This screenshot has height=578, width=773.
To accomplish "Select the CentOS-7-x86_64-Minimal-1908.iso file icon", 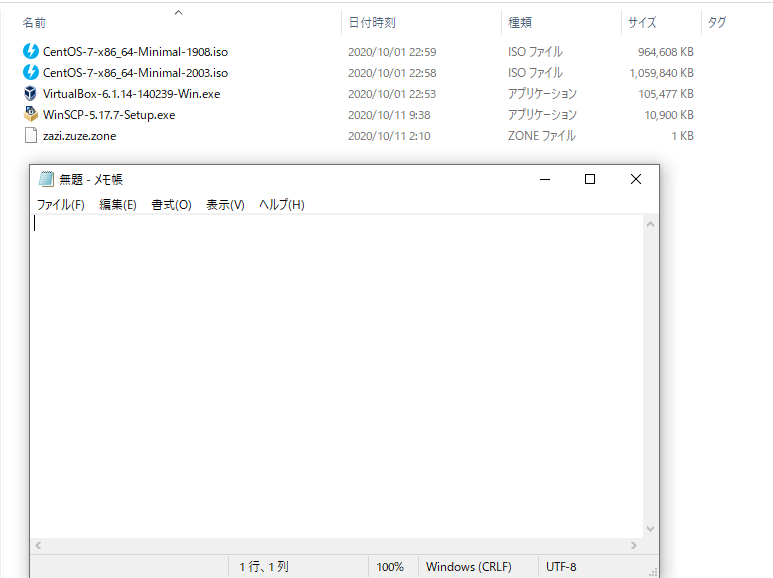I will (x=31, y=51).
